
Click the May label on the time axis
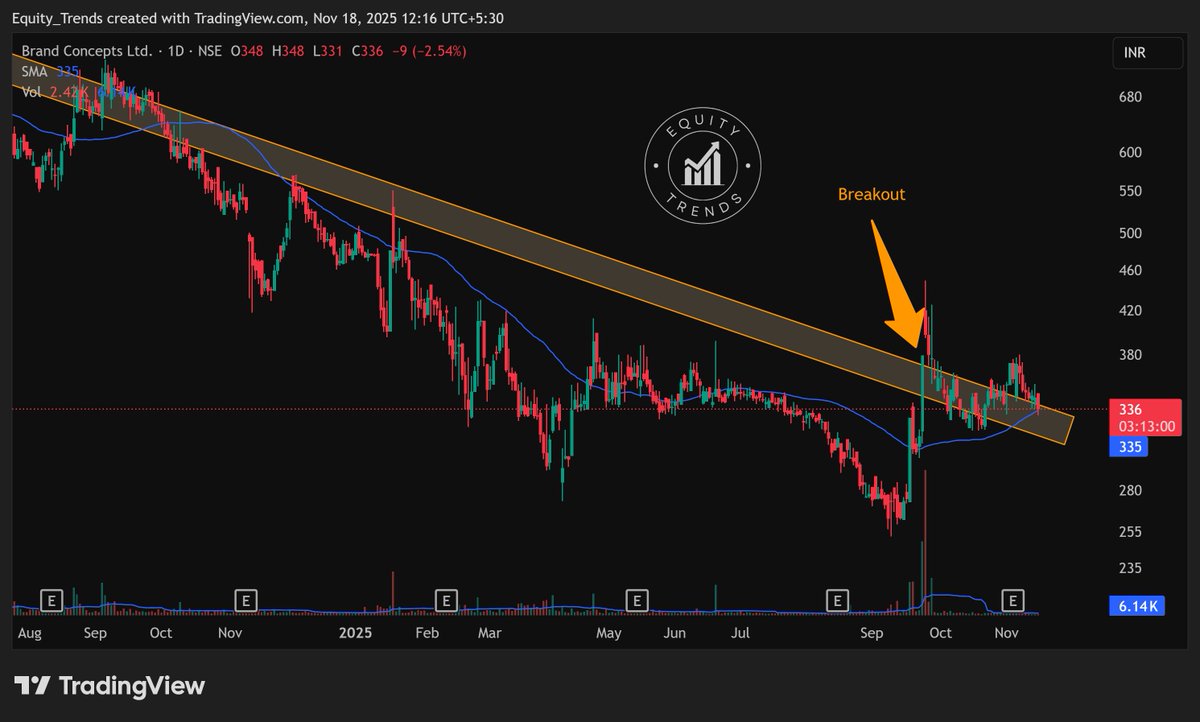point(608,633)
